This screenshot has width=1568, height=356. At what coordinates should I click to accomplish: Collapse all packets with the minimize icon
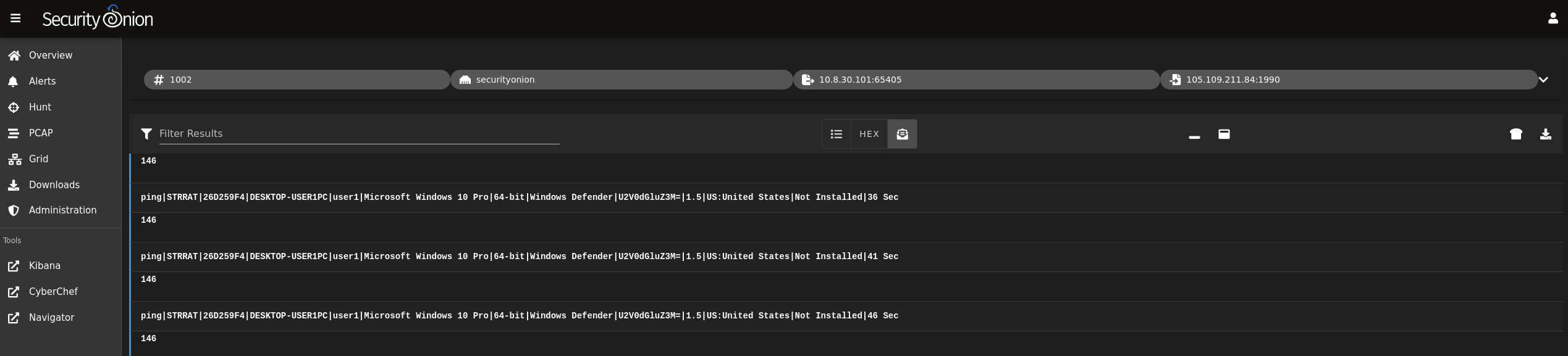1194,136
